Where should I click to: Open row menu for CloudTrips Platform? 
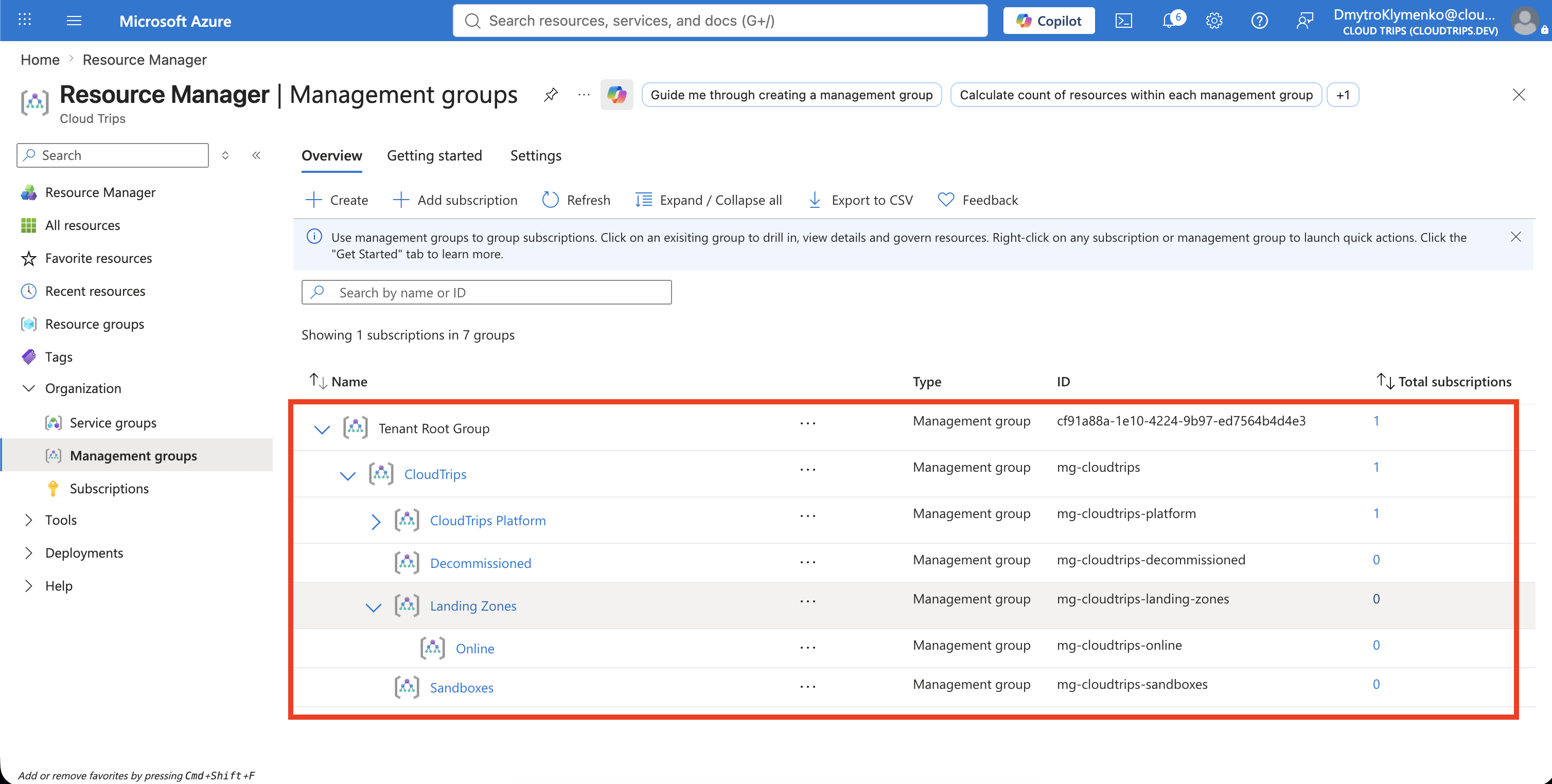pyautogui.click(x=807, y=515)
